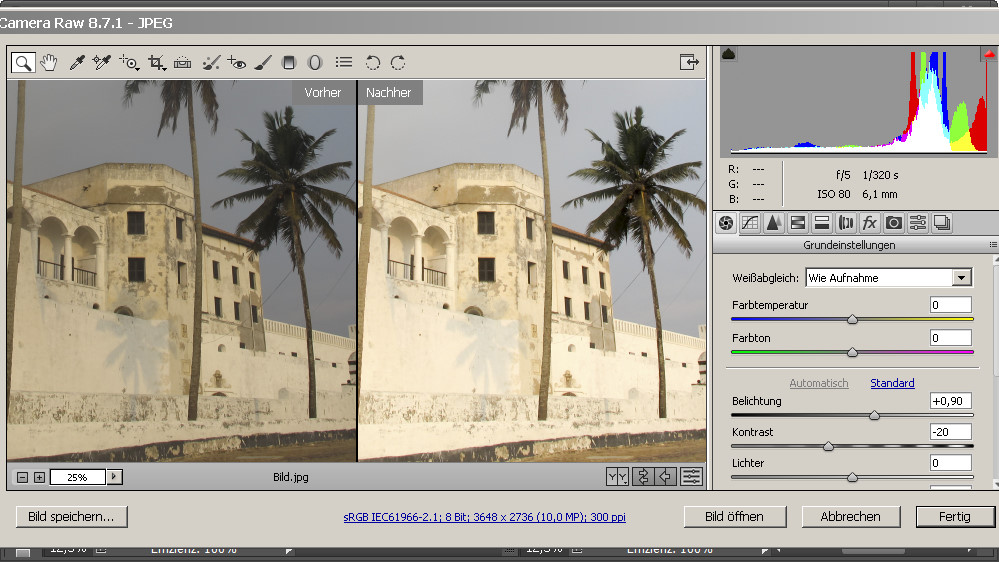
Task: Zoom in with the plus button
Action: coord(40,477)
